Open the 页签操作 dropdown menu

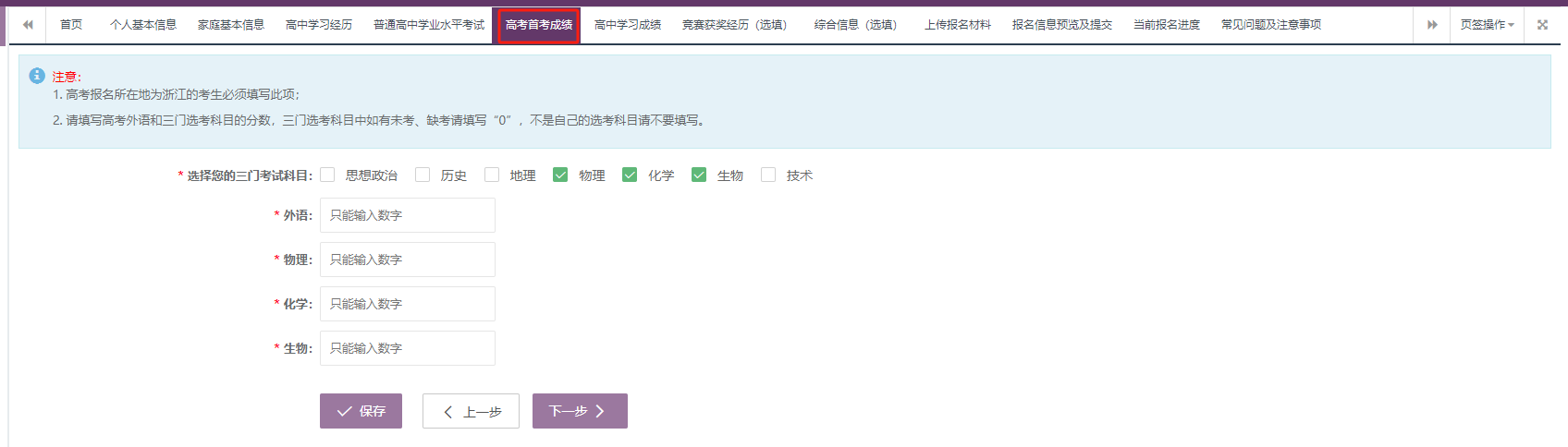coord(1487,25)
